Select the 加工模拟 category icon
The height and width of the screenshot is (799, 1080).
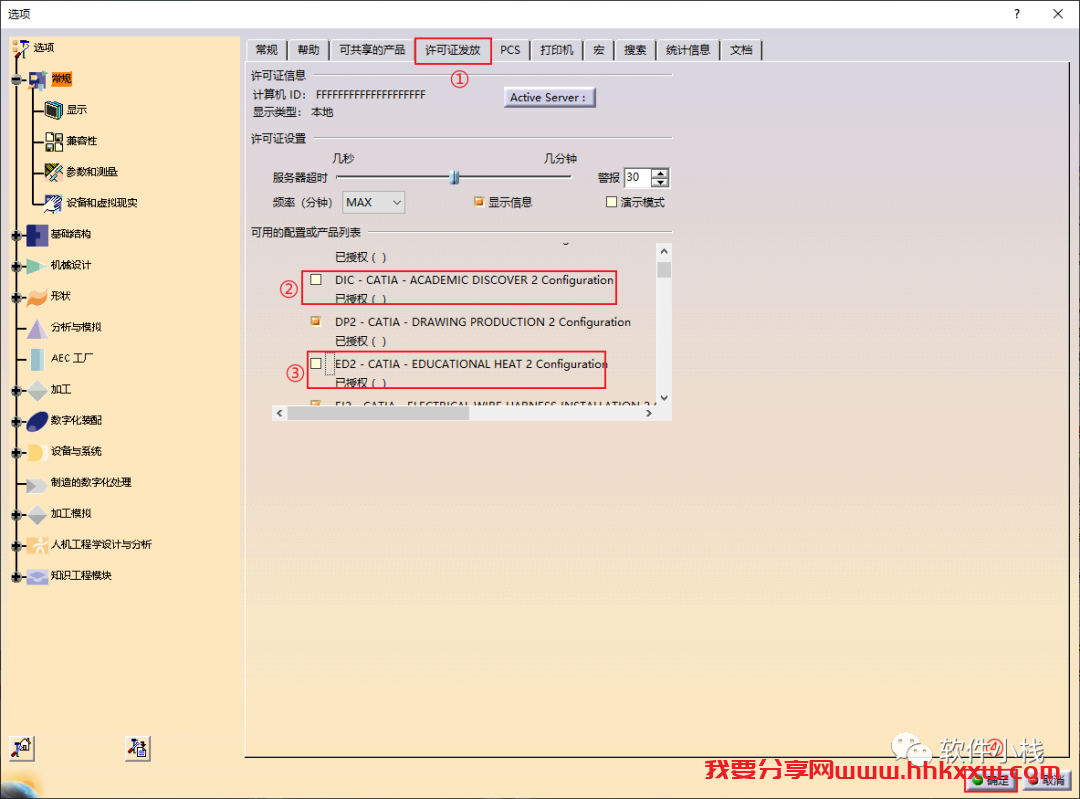(x=37, y=515)
